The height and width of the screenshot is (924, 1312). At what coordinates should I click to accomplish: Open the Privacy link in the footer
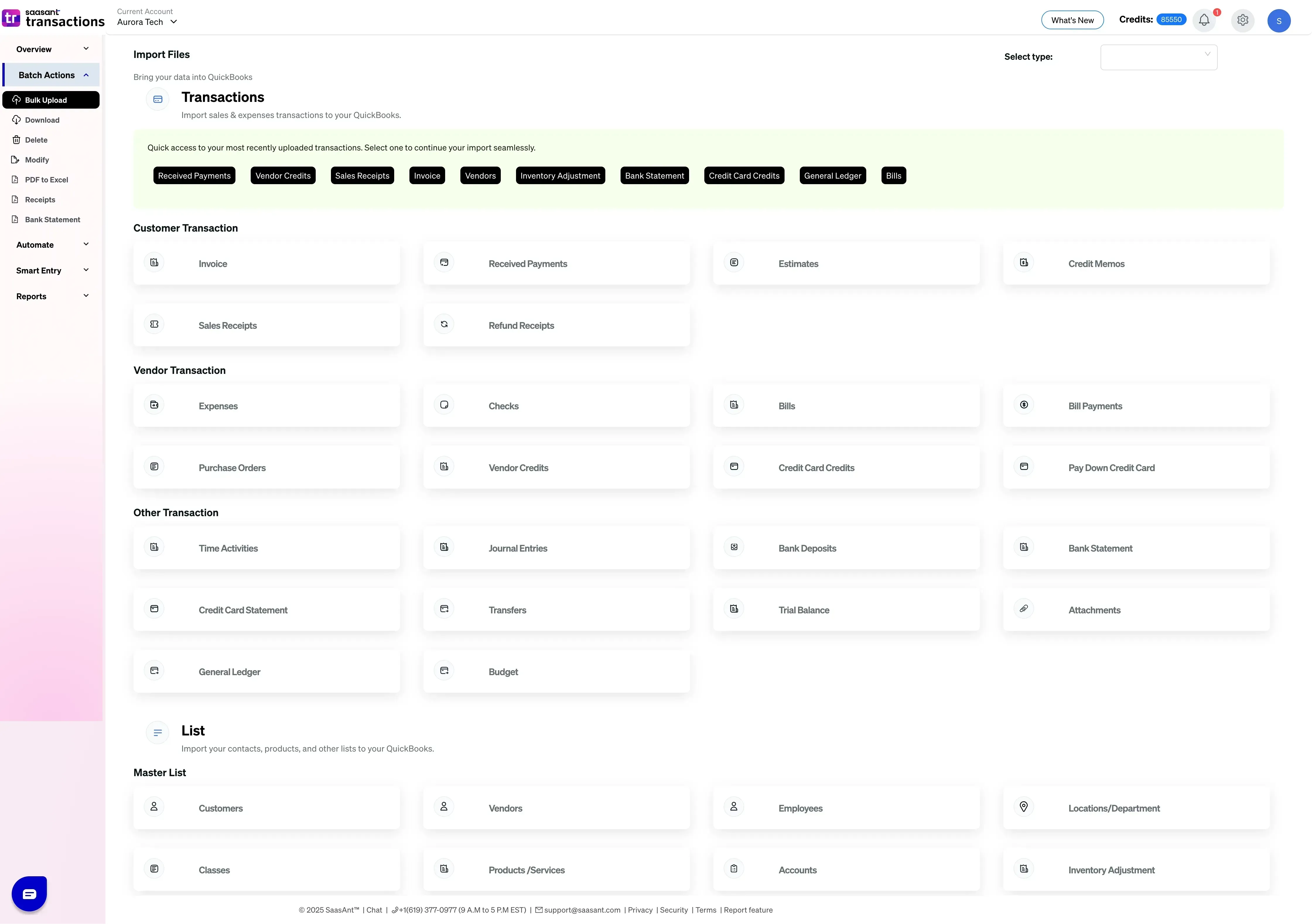pyautogui.click(x=640, y=910)
